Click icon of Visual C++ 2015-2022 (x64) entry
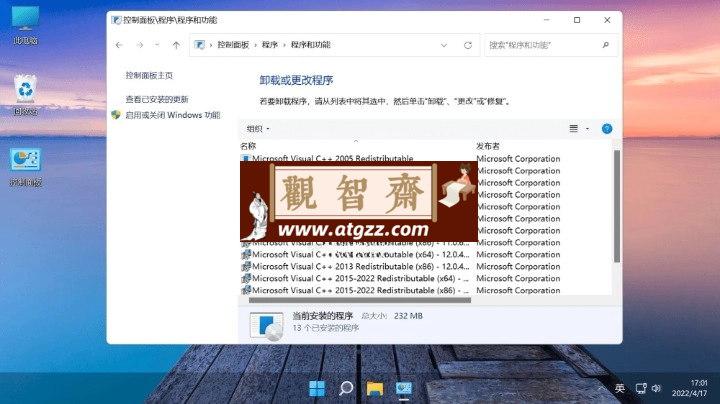This screenshot has height=404, width=720. coord(246,278)
